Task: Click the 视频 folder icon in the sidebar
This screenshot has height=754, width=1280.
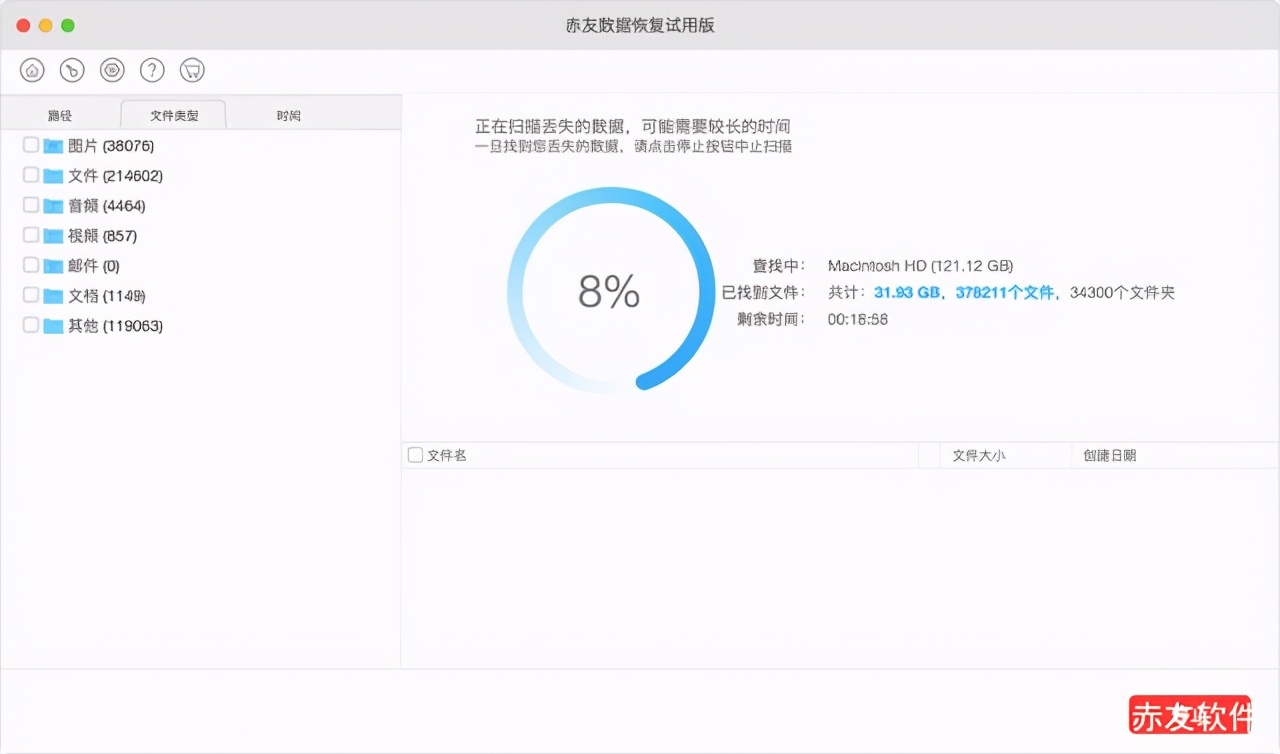Action: (x=55, y=235)
